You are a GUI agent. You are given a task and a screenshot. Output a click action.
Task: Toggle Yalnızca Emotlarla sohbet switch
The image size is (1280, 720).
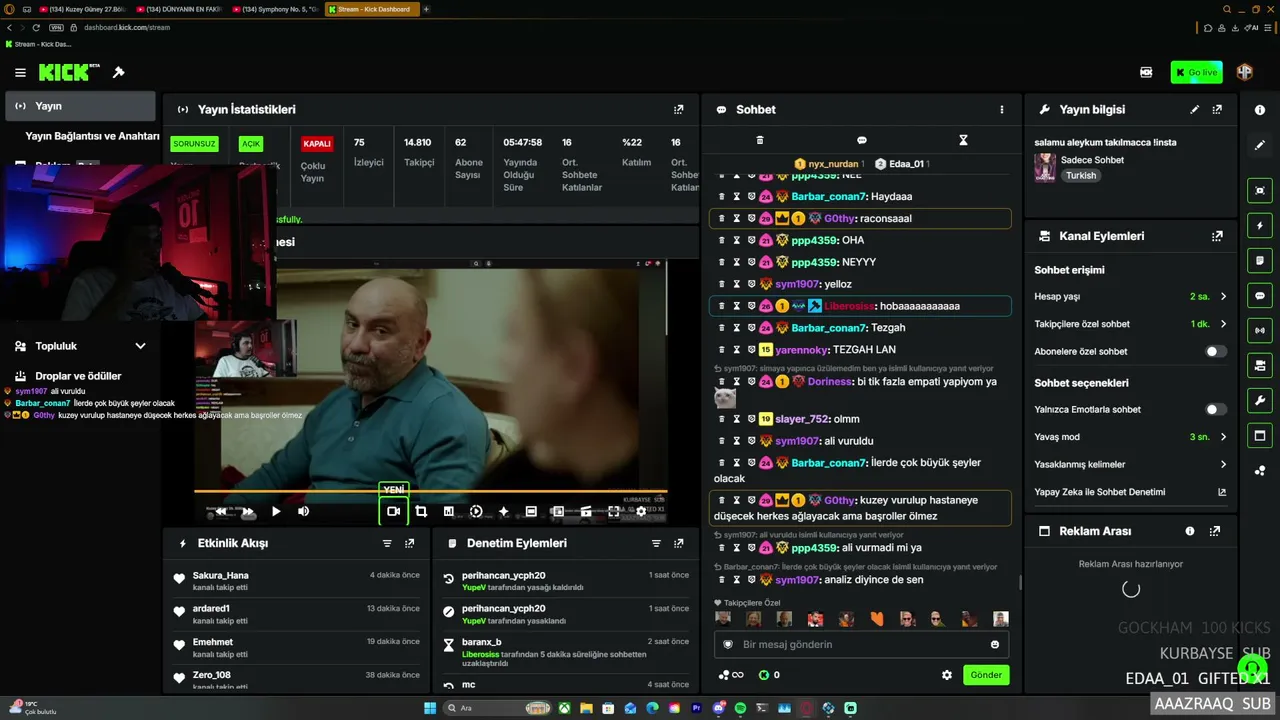1215,409
